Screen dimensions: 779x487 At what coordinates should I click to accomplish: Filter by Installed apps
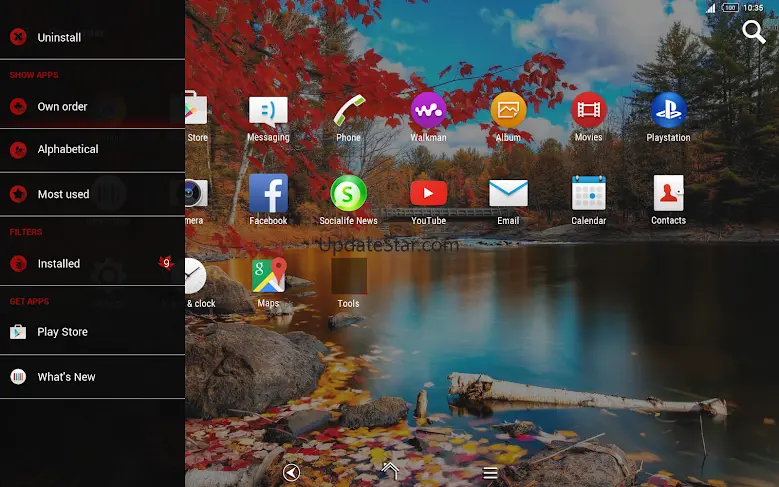click(x=59, y=264)
